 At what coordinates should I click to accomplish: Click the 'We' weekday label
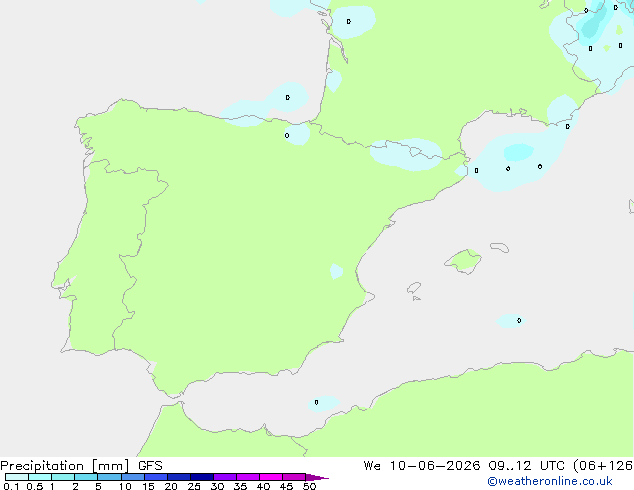(x=372, y=466)
